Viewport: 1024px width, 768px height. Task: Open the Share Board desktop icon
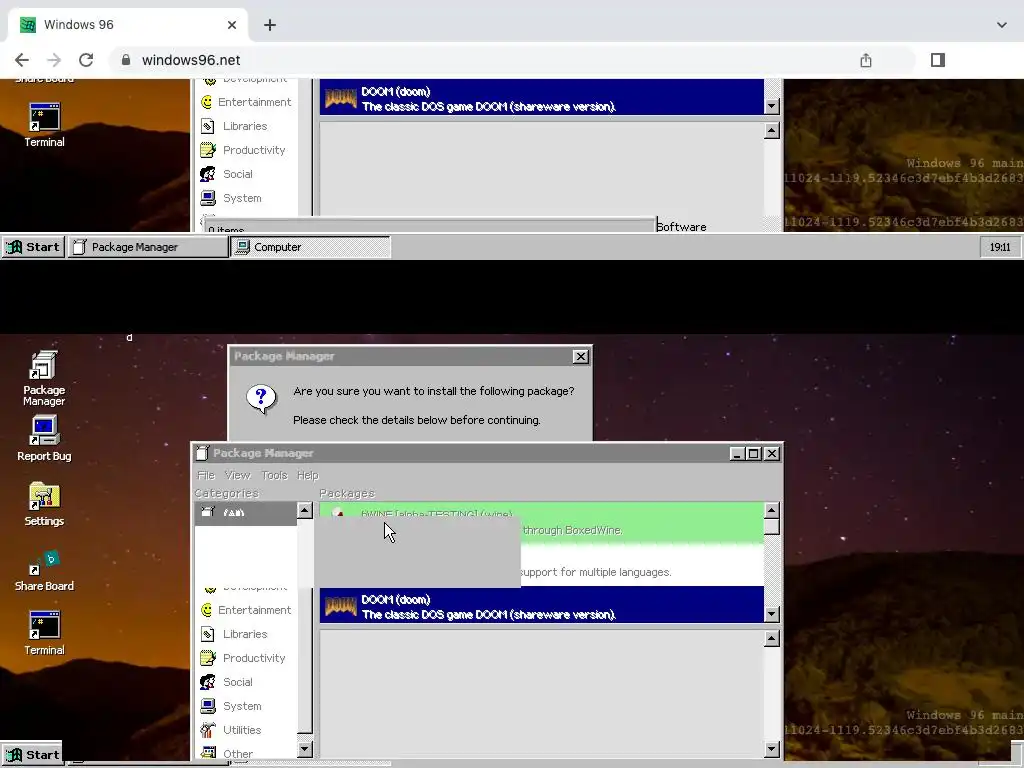tap(44, 571)
